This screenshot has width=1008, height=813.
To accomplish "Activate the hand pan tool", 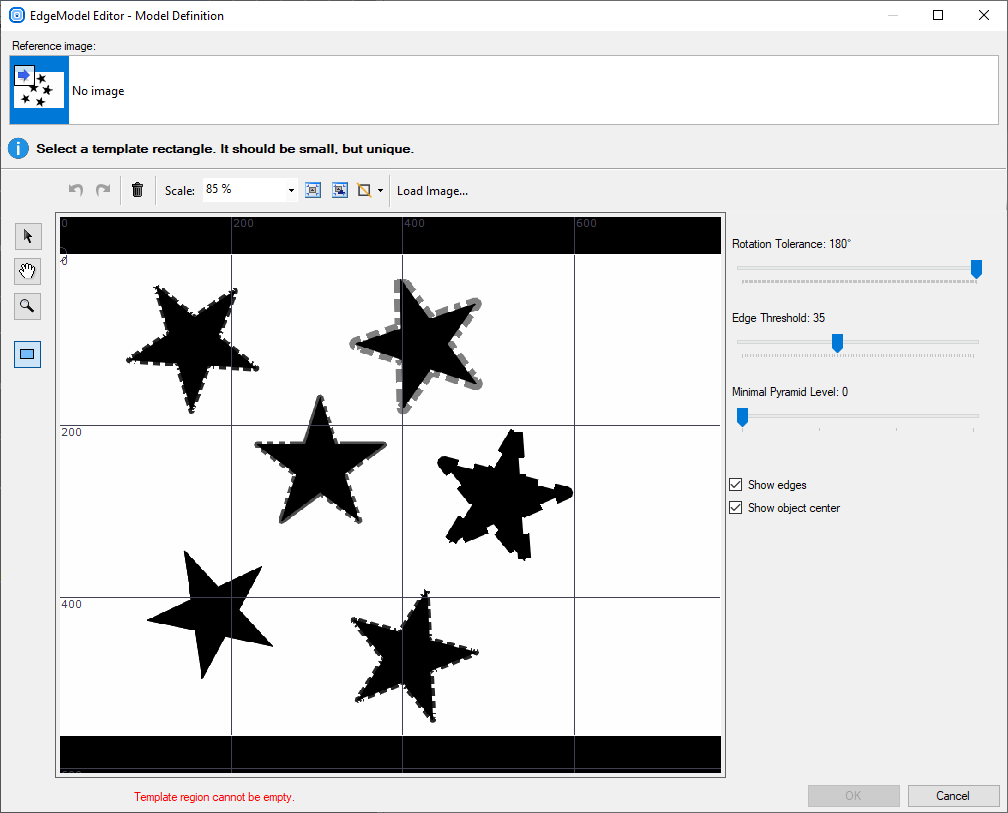I will pyautogui.click(x=27, y=271).
